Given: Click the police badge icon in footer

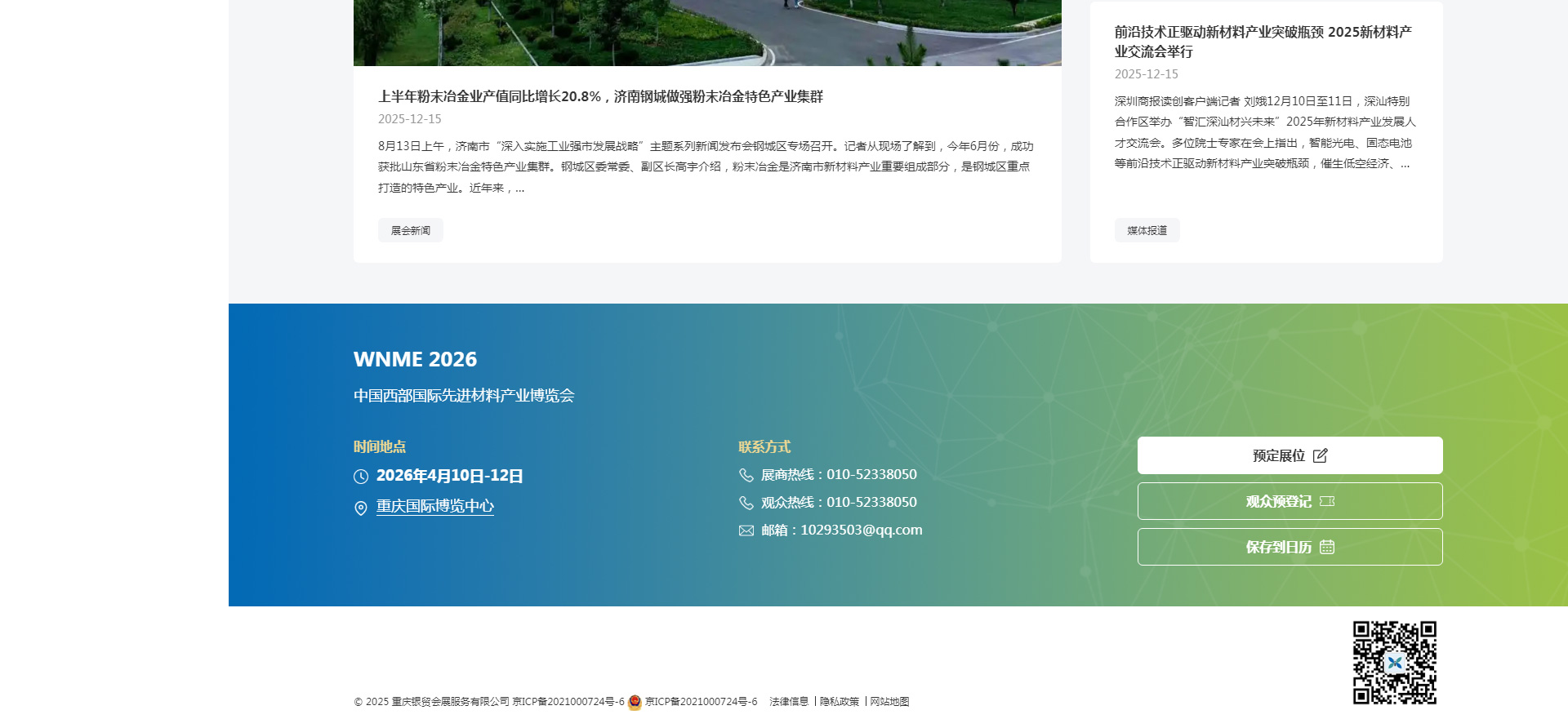Looking at the screenshot, I should click(635, 702).
